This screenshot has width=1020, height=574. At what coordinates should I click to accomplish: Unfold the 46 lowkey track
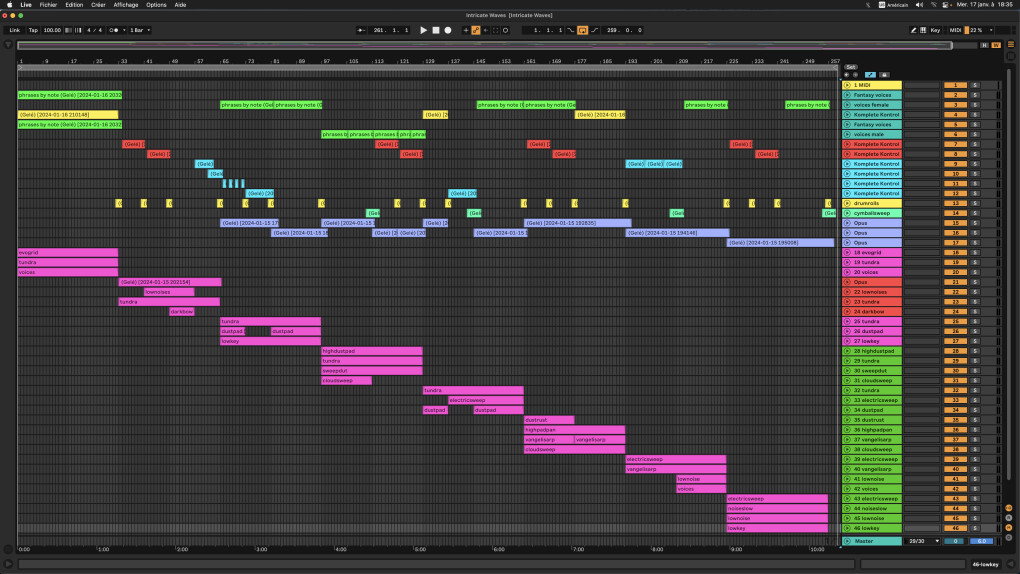point(847,528)
